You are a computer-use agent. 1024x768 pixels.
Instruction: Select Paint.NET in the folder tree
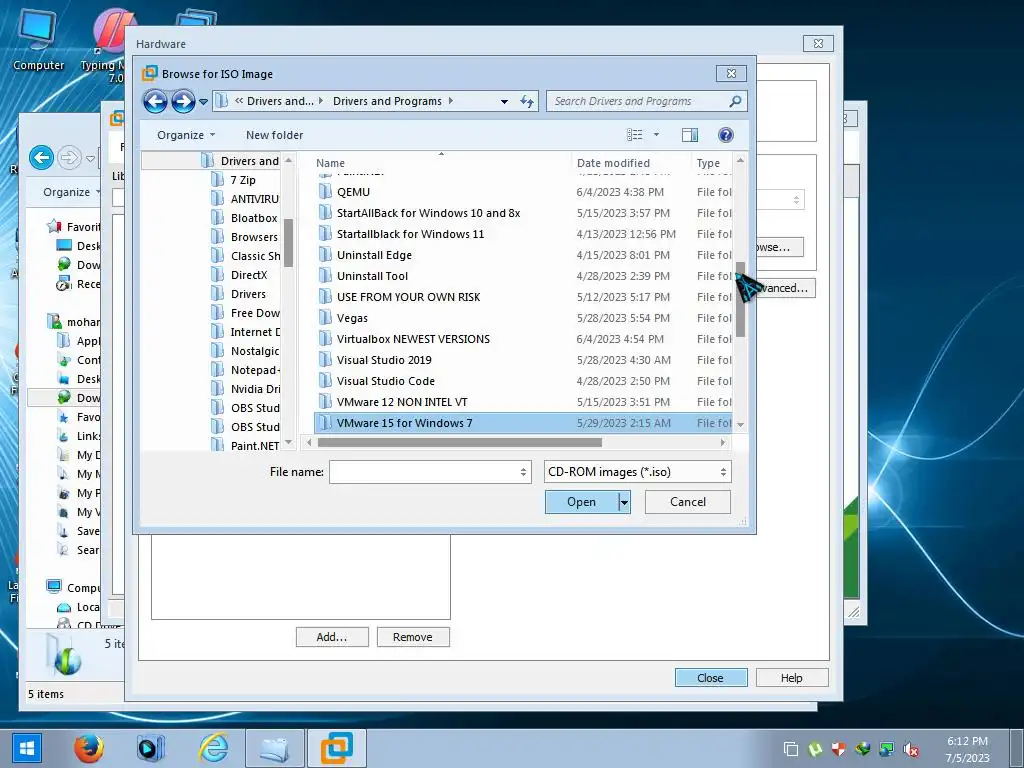point(255,445)
